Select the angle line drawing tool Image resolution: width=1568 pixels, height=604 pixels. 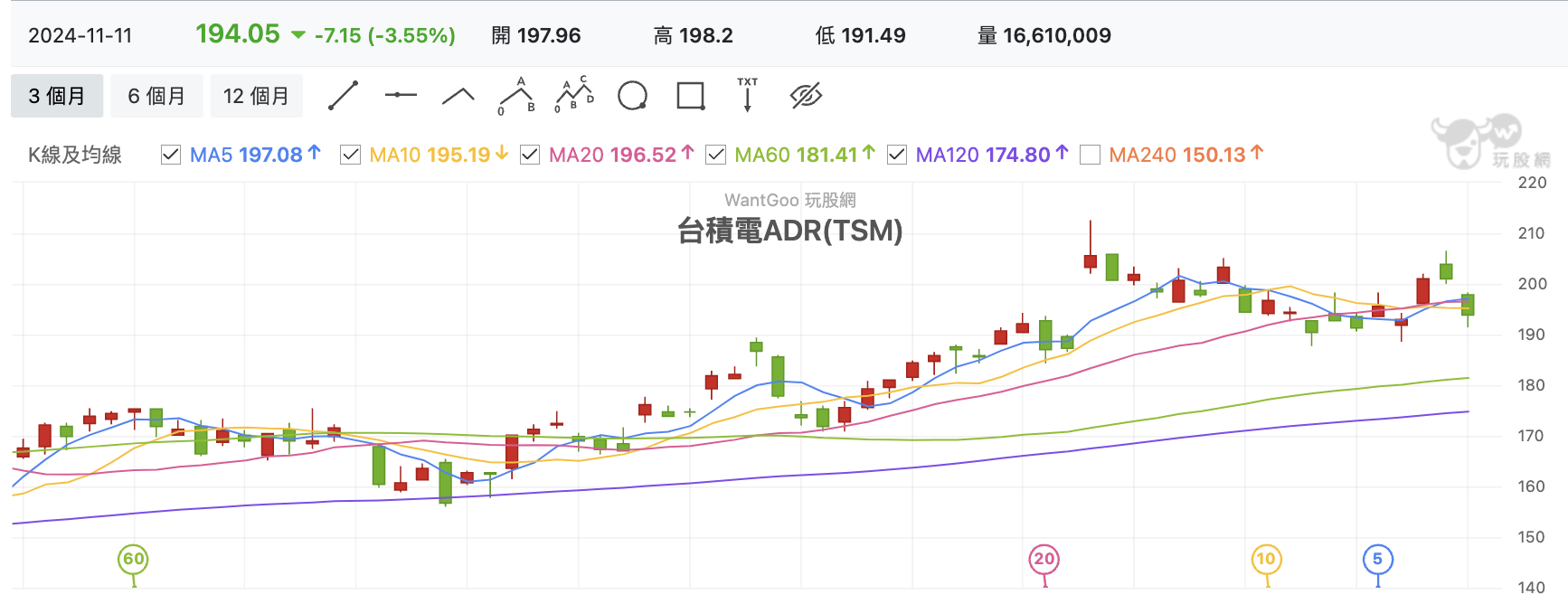458,96
